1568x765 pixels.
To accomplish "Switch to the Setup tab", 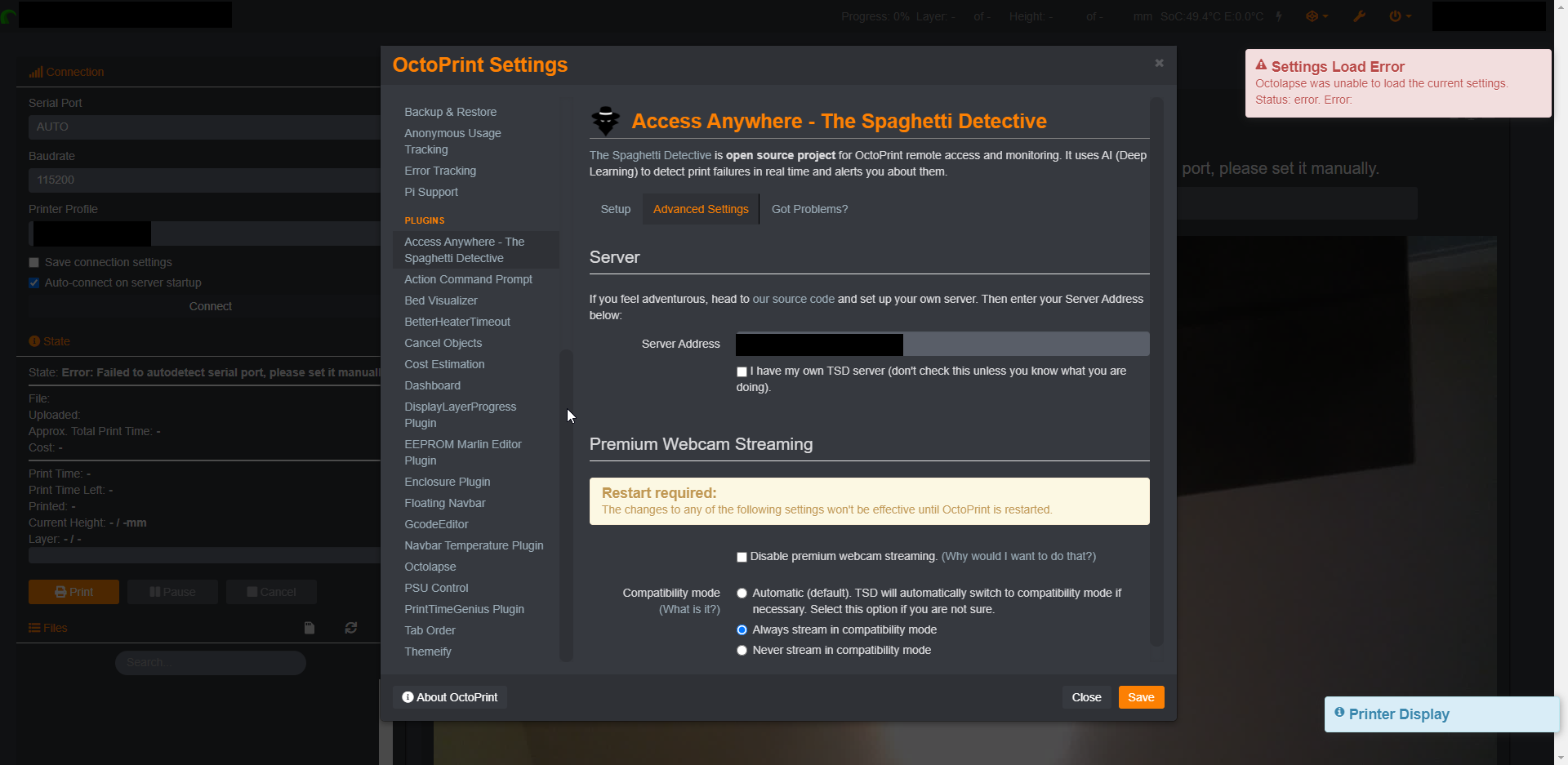I will [616, 209].
